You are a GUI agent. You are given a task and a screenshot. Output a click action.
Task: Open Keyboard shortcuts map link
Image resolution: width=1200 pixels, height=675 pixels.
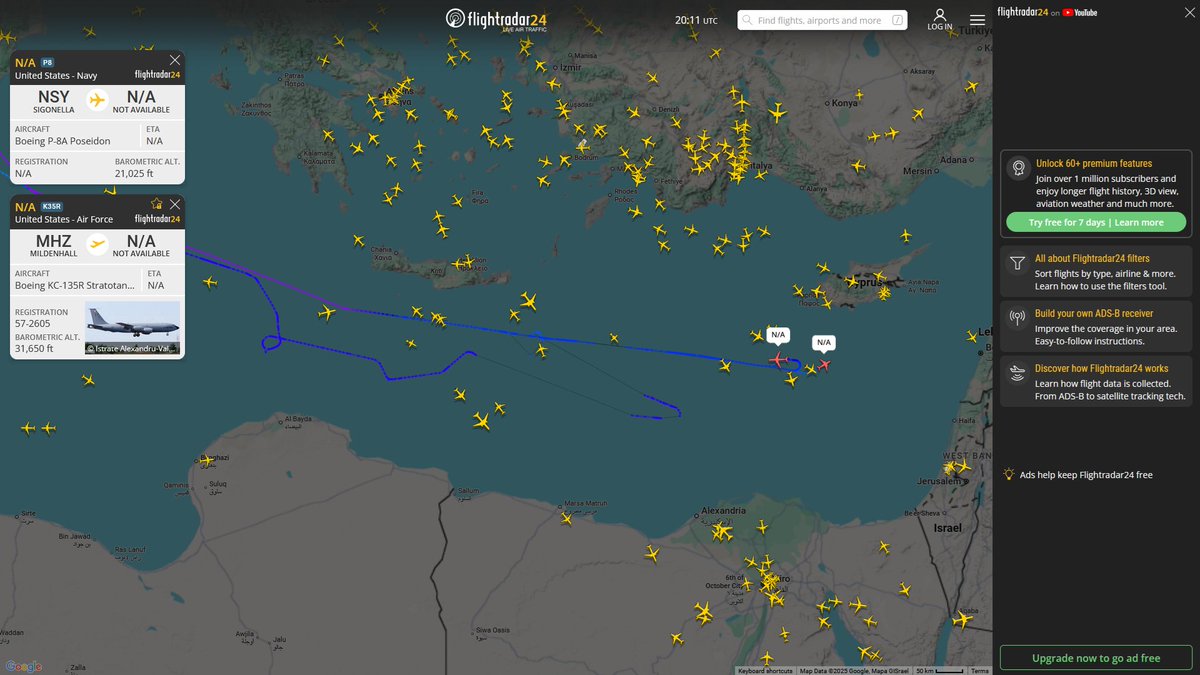tap(765, 671)
